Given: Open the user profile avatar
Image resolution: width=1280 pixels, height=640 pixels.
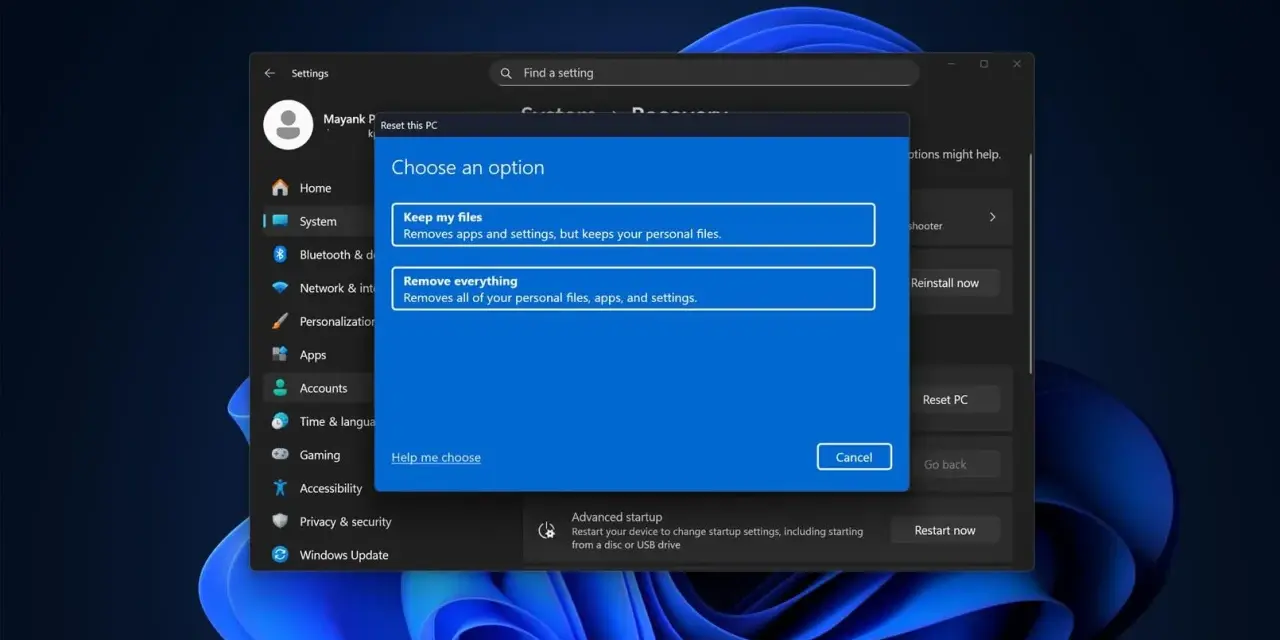Looking at the screenshot, I should (x=288, y=125).
